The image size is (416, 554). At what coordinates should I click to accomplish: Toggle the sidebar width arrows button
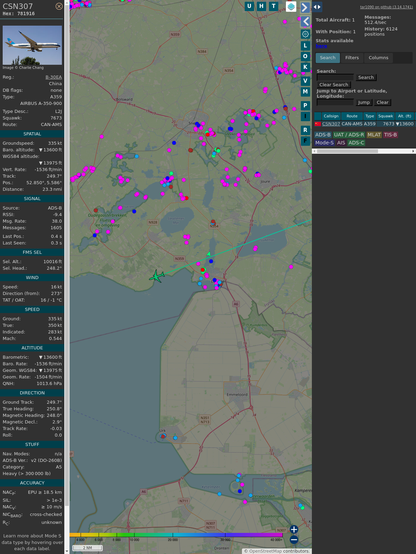317,7
